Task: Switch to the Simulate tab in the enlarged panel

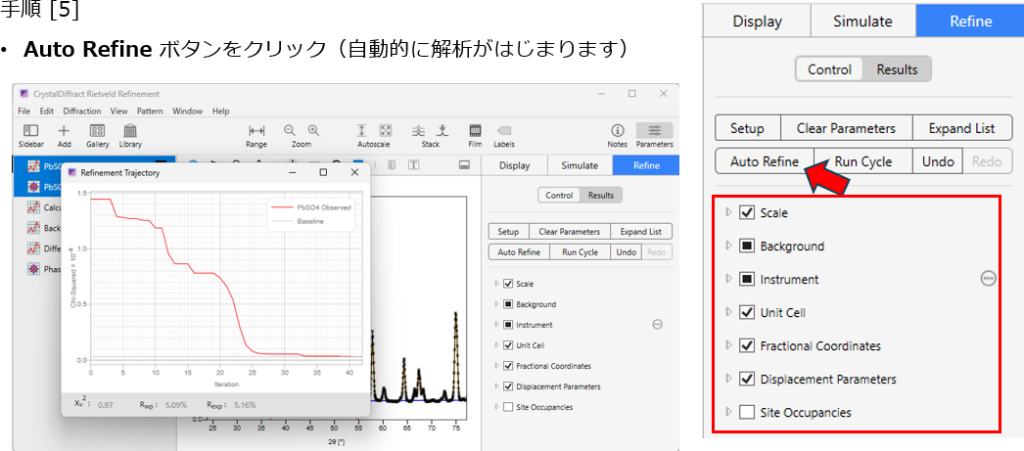Action: coord(862,21)
